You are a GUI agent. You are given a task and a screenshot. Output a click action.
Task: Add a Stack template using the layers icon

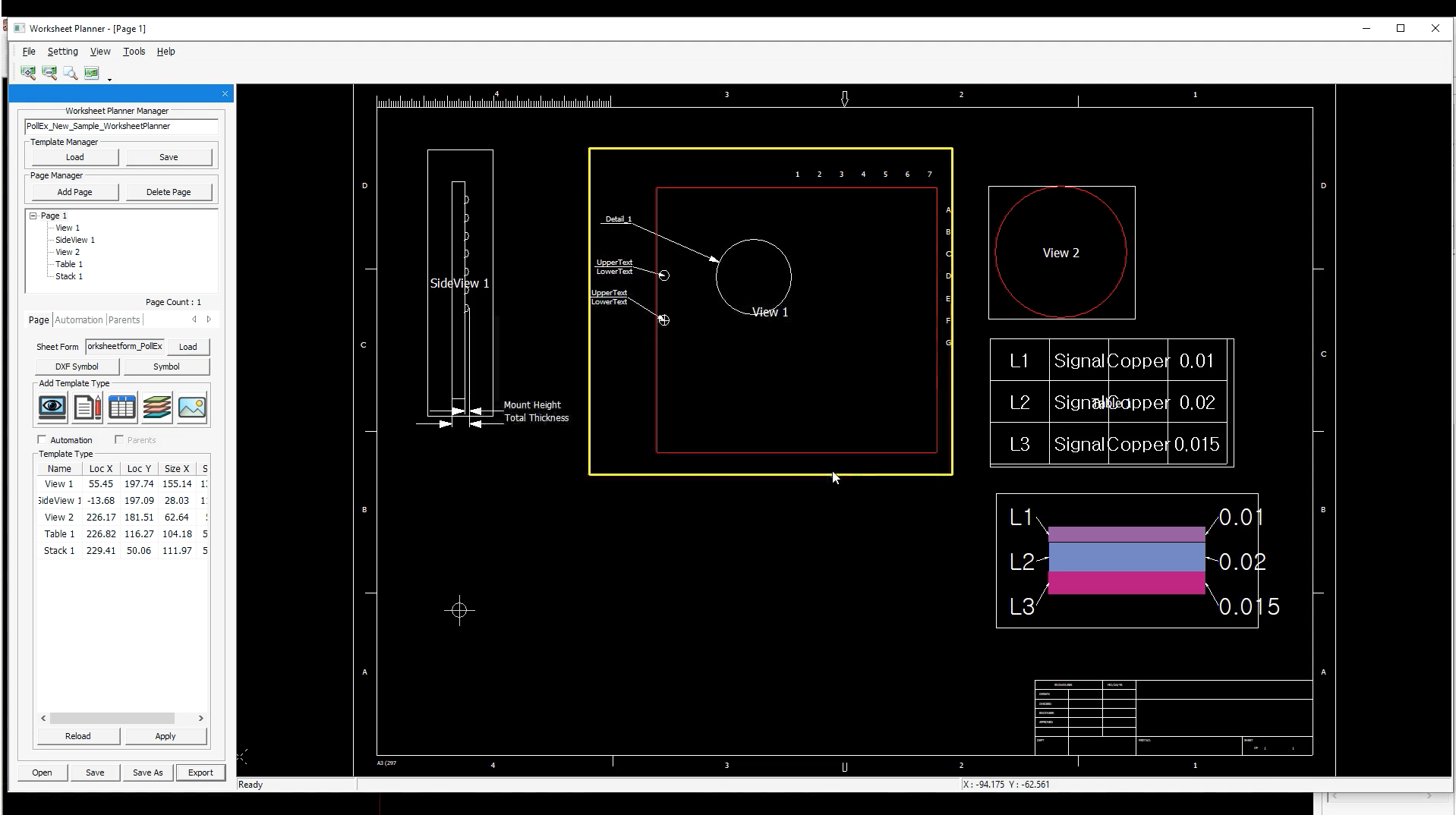[156, 407]
